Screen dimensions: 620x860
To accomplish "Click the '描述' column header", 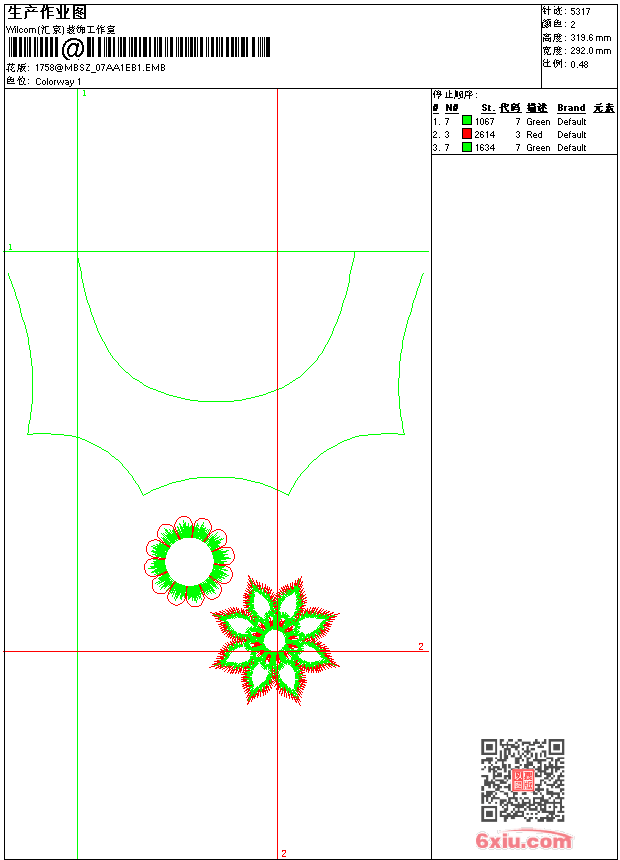I will coord(537,108).
